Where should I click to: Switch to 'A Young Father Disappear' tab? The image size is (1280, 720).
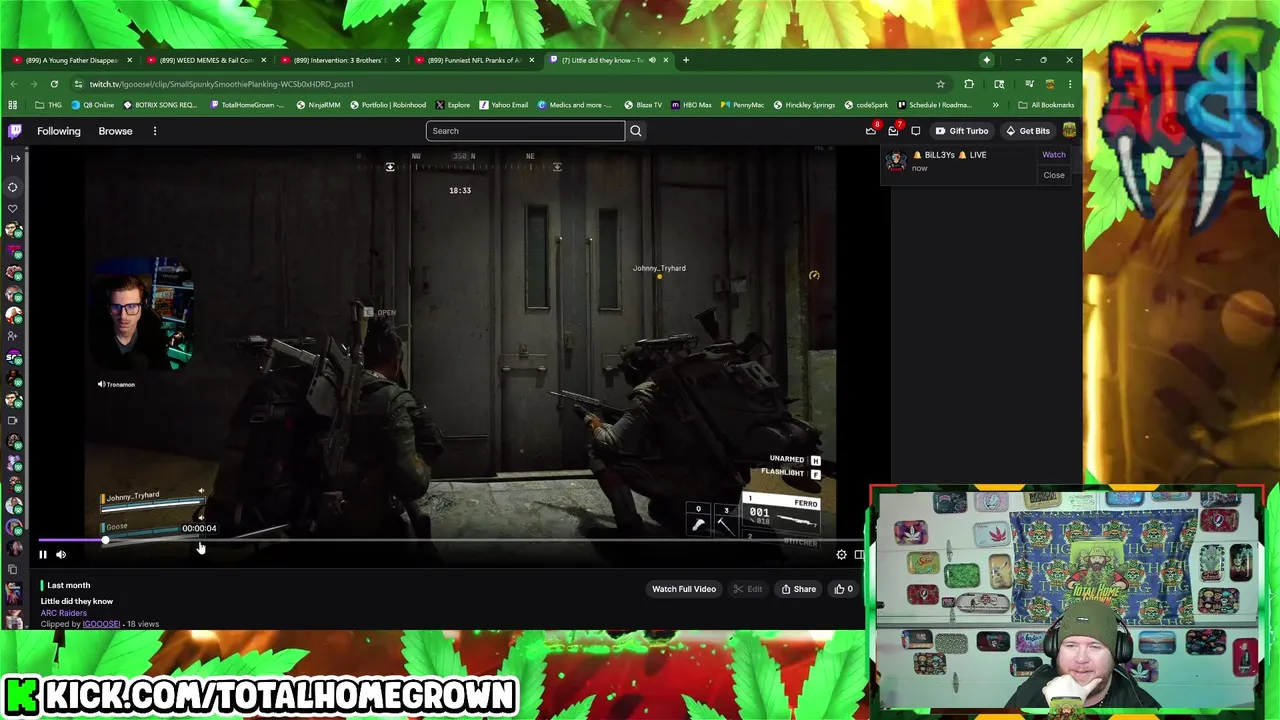(x=71, y=60)
